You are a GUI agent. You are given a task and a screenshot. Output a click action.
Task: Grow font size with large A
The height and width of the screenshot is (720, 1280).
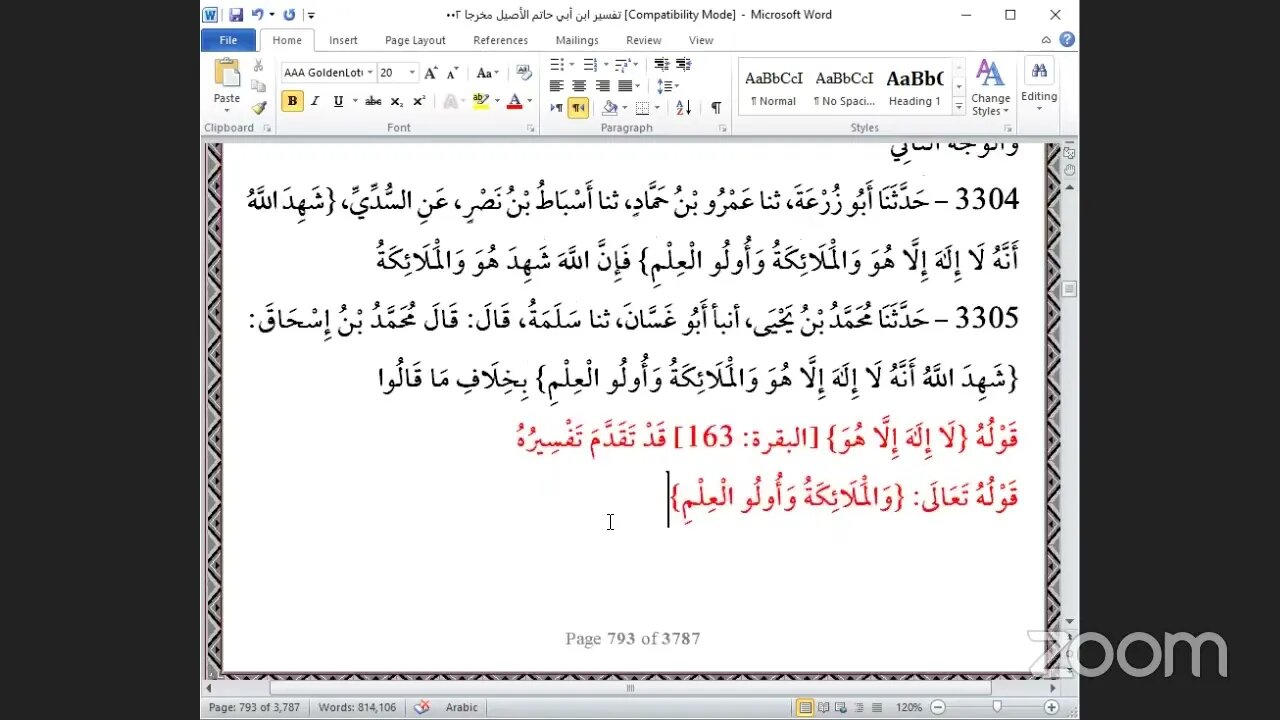(x=430, y=73)
